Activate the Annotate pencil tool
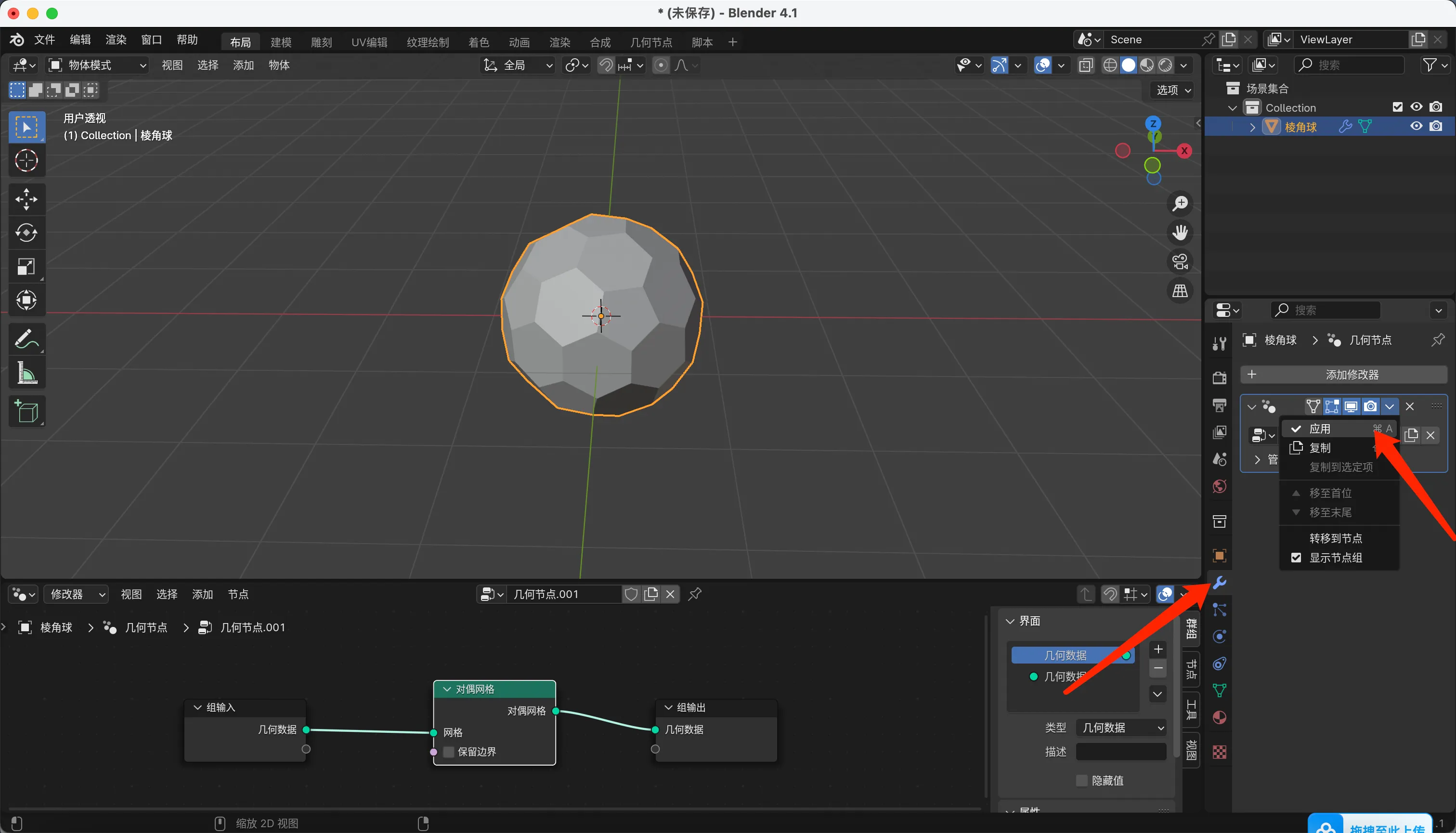This screenshot has width=1456, height=833. pyautogui.click(x=26, y=339)
